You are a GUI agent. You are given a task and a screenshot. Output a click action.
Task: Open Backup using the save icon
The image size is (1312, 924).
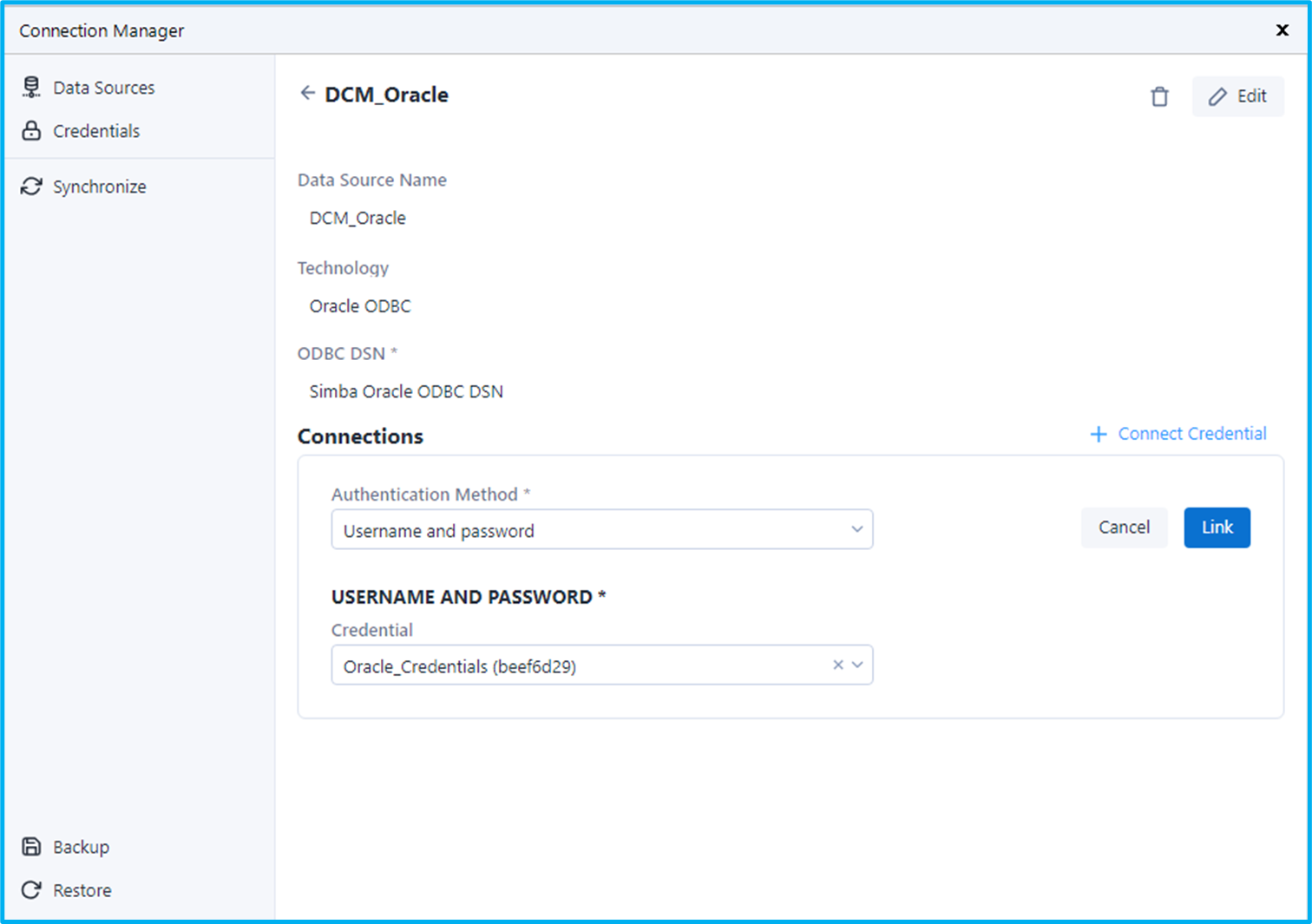31,846
